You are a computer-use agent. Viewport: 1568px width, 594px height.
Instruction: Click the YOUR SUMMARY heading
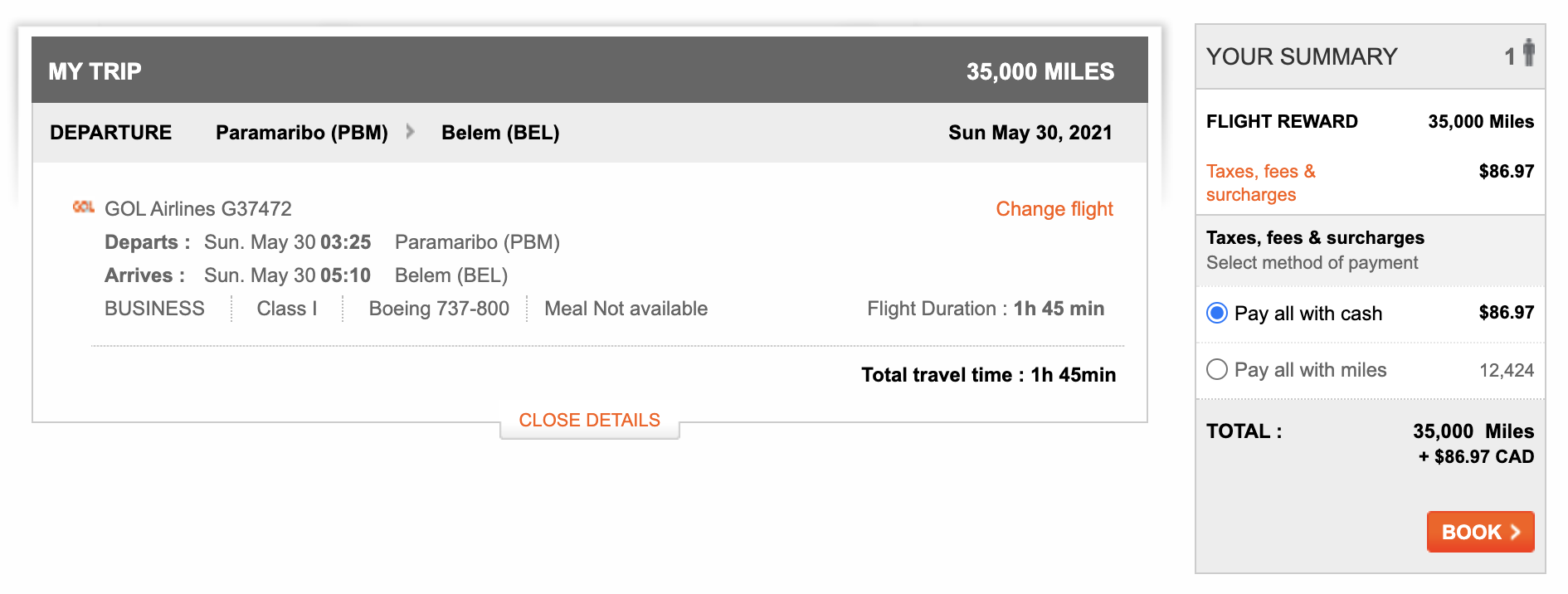point(1302,56)
